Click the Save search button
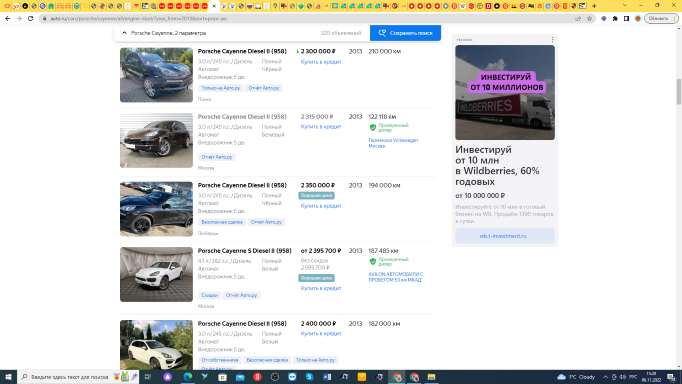Screen dimensions: 682x384 (x=405, y=33)
